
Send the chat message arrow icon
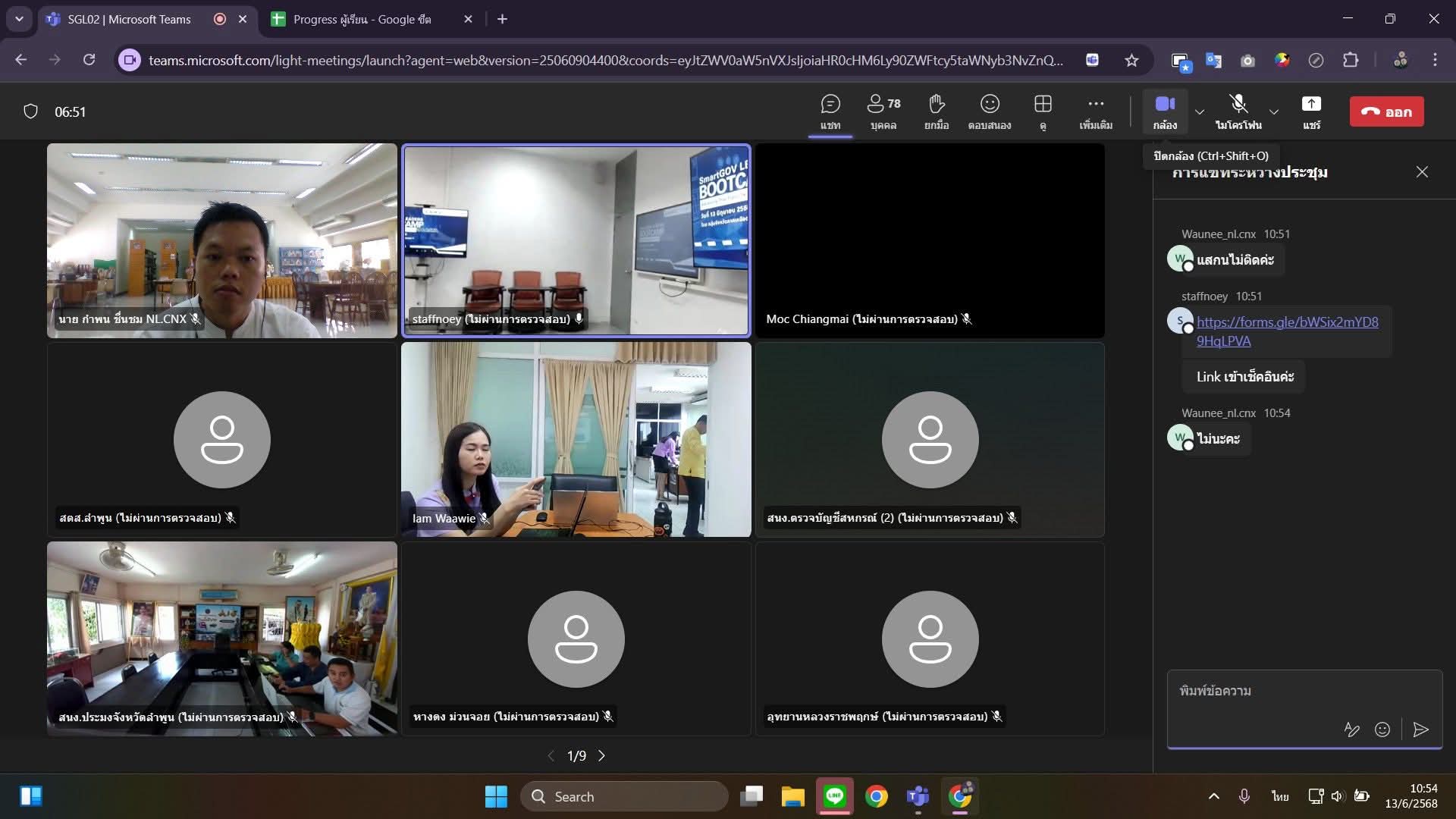point(1421,730)
